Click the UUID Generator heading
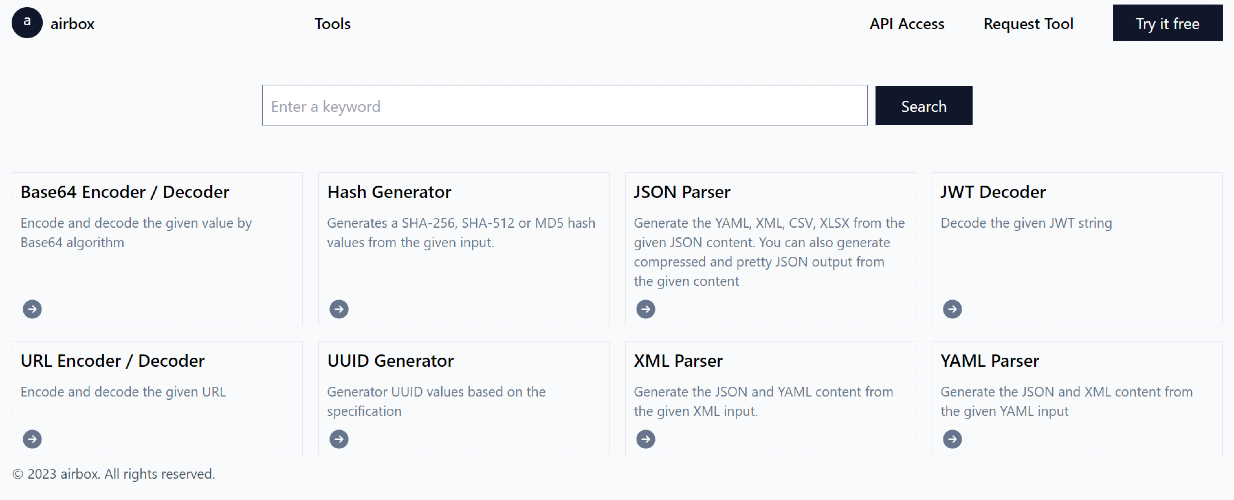Image resolution: width=1234 pixels, height=500 pixels. pyautogui.click(x=390, y=361)
